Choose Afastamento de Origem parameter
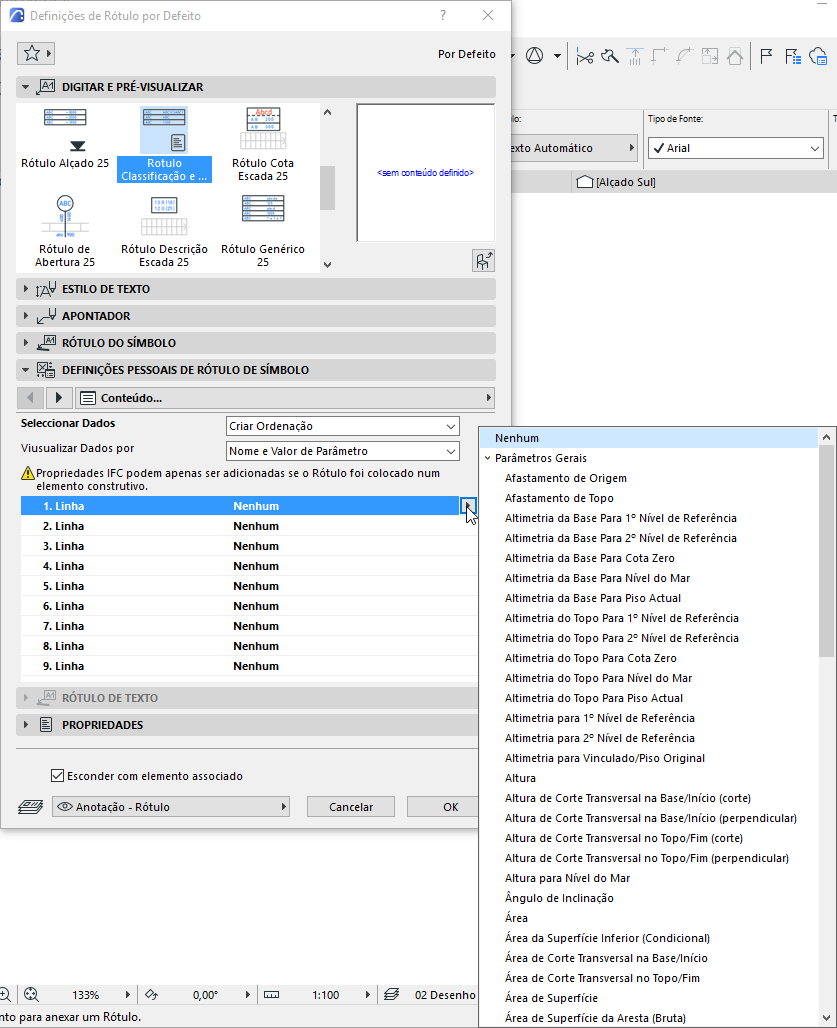Screen dimensions: 837x1028 pyautogui.click(x=566, y=478)
